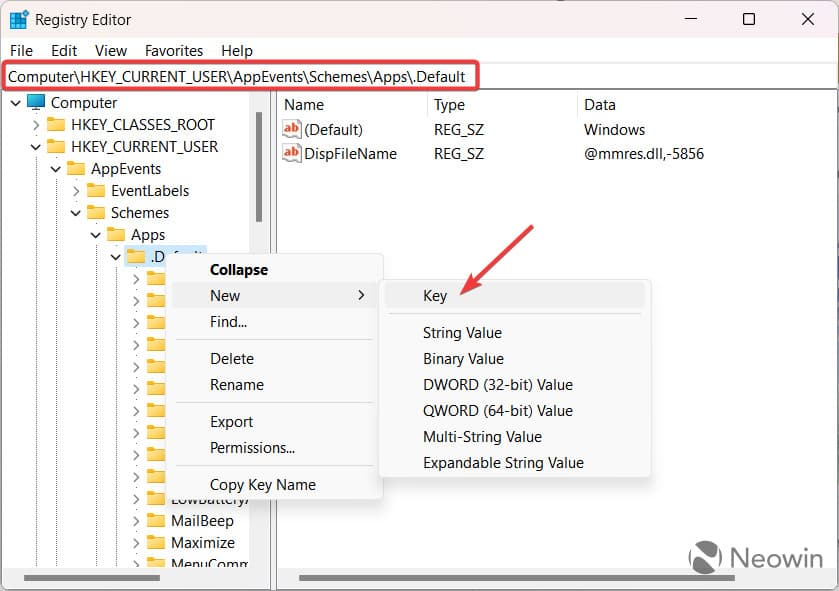The width and height of the screenshot is (839, 591).
Task: Click Permissions... in the context menu
Action: click(x=252, y=448)
